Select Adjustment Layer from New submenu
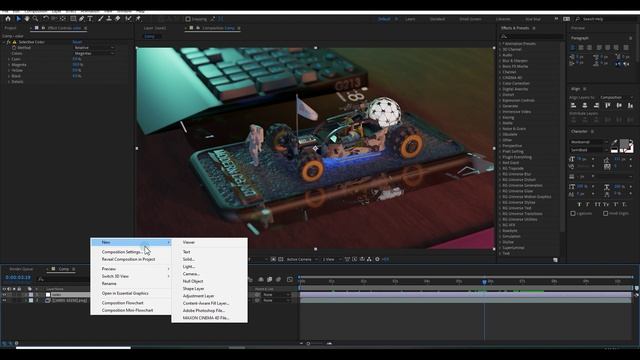This screenshot has width=640, height=360. pos(198,296)
